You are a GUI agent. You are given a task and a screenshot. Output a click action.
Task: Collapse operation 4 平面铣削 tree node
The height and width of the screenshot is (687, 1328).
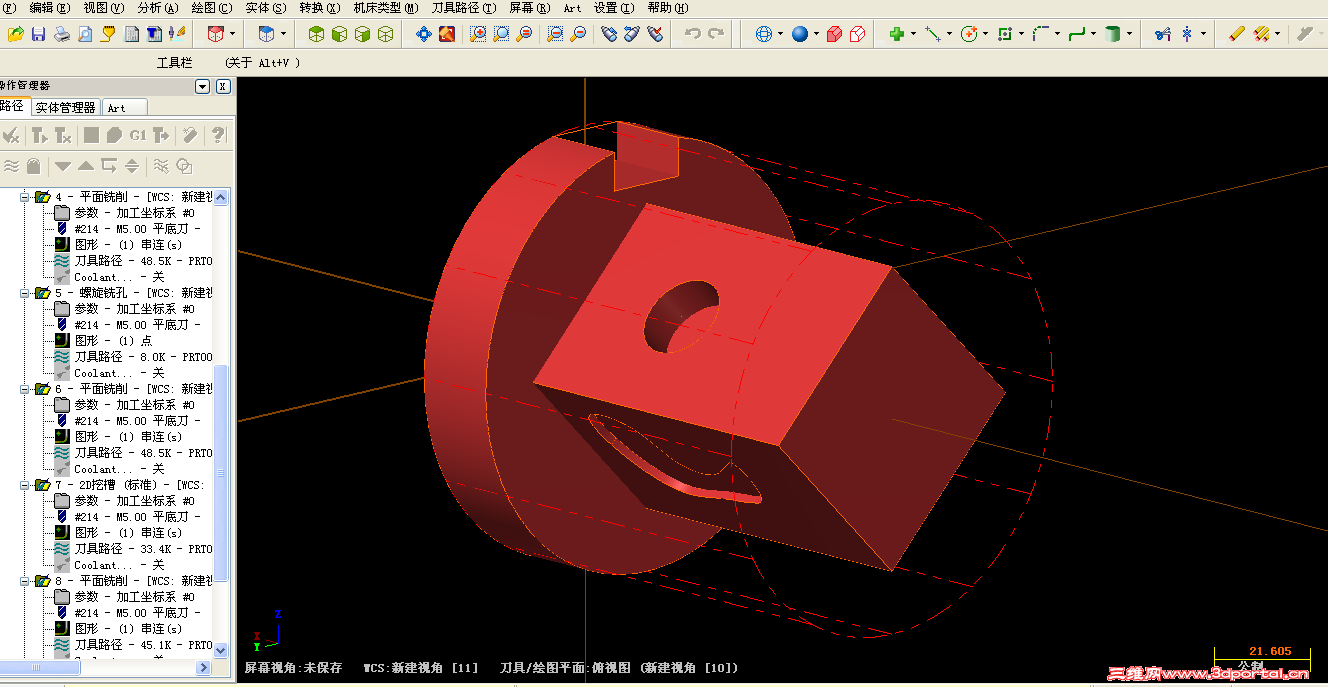click(x=26, y=197)
